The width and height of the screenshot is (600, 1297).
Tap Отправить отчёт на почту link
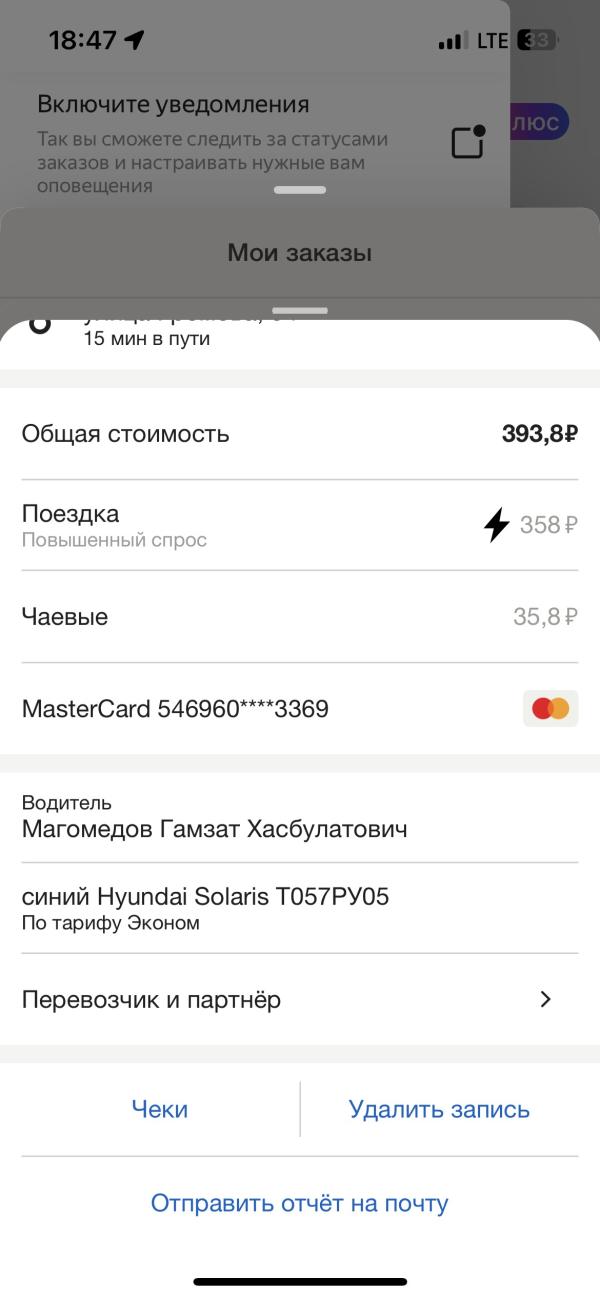pyautogui.click(x=299, y=1202)
